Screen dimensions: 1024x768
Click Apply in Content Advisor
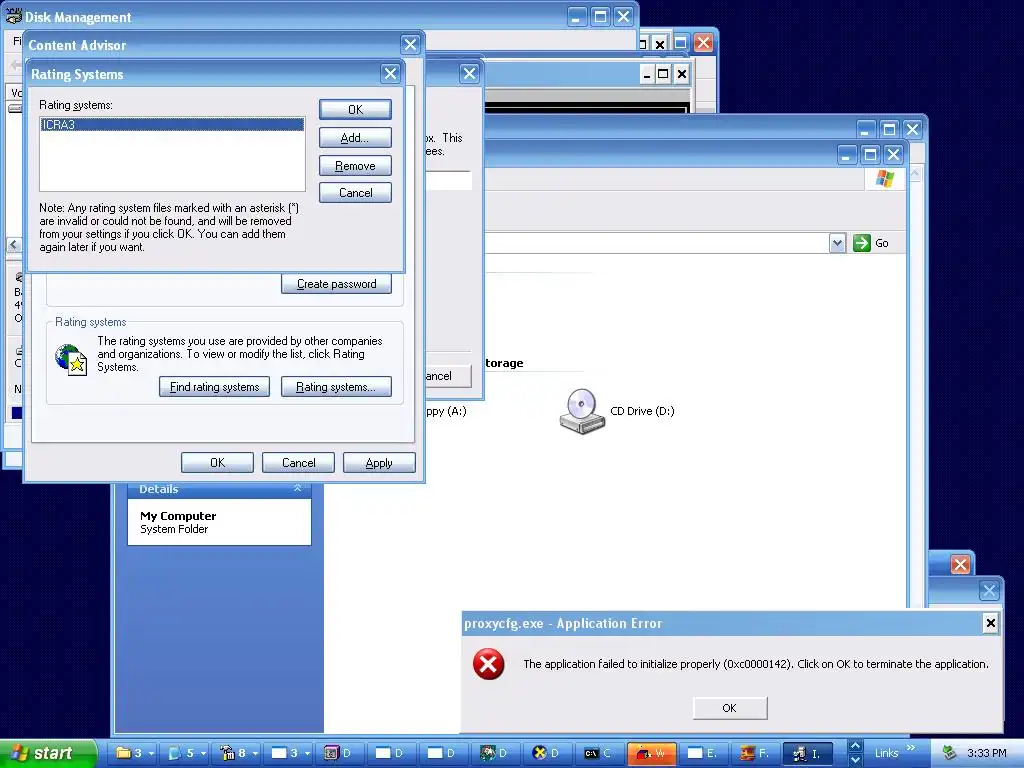coord(379,462)
